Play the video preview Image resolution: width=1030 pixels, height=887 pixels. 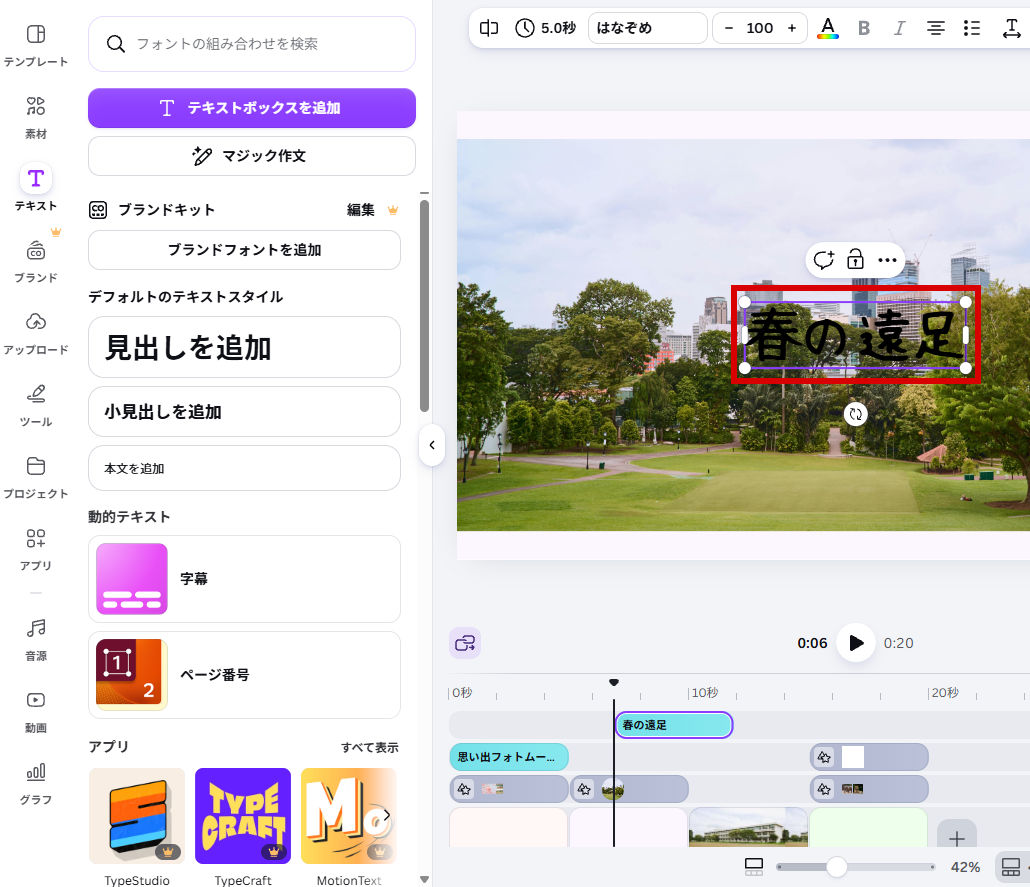[855, 643]
